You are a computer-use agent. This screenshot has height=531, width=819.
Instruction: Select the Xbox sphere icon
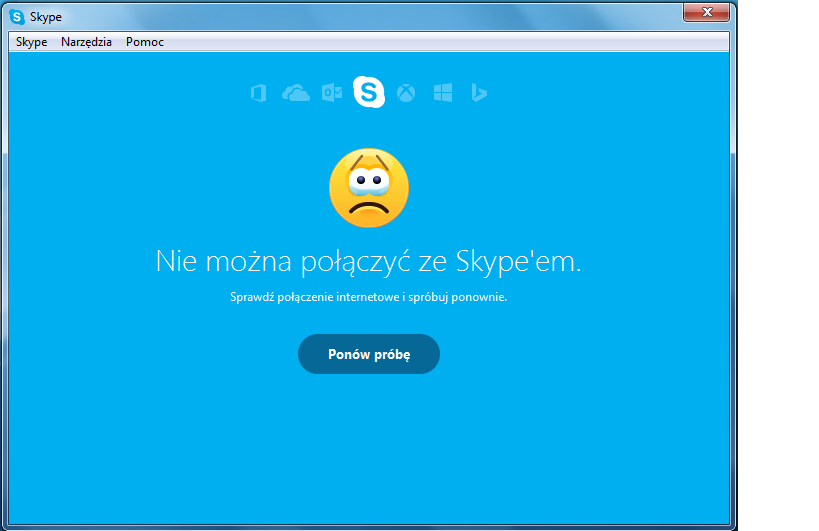point(406,93)
